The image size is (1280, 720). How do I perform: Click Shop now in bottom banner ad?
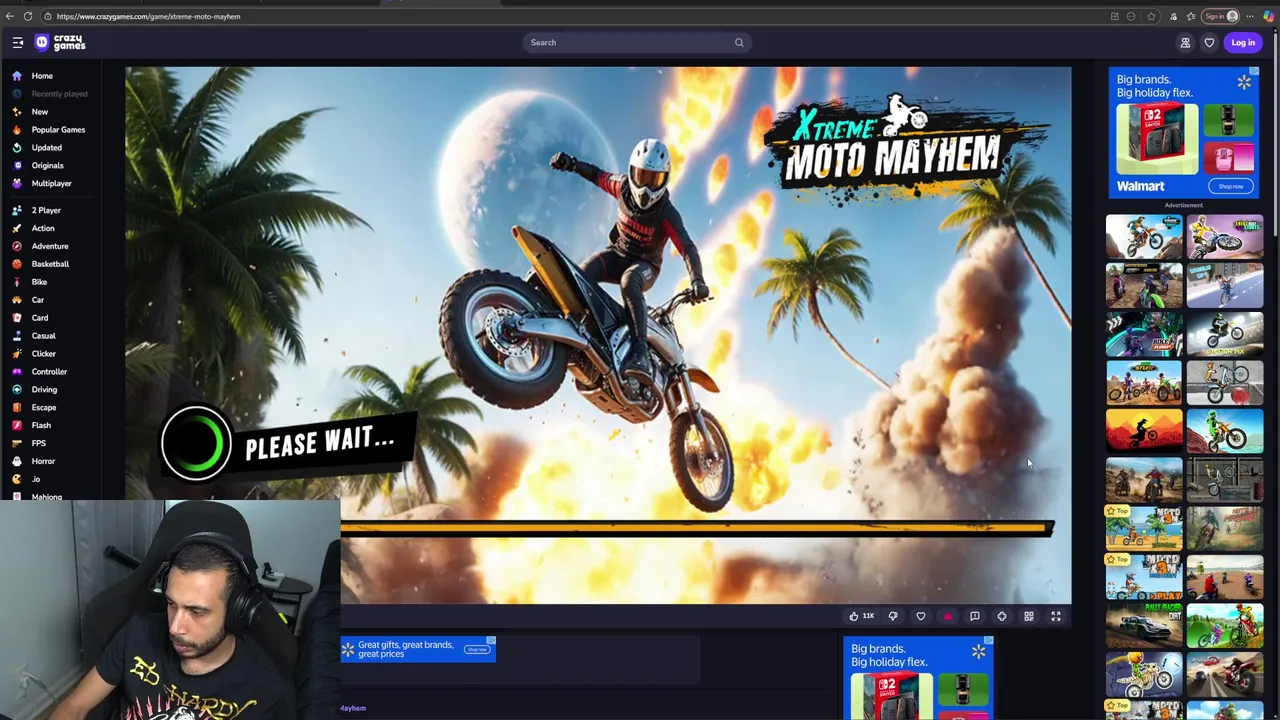click(x=477, y=650)
